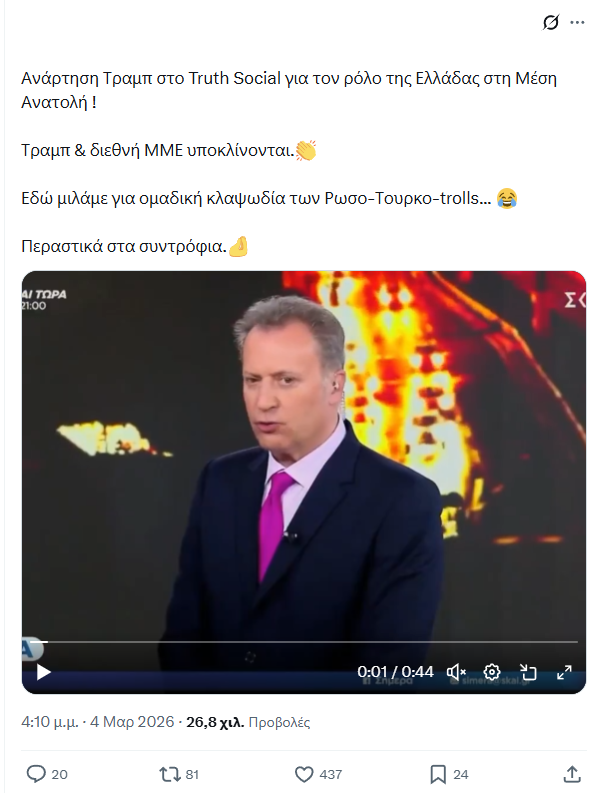Click the 81 reposts count
Viewport: 599px width, 793px height.
tap(192, 774)
